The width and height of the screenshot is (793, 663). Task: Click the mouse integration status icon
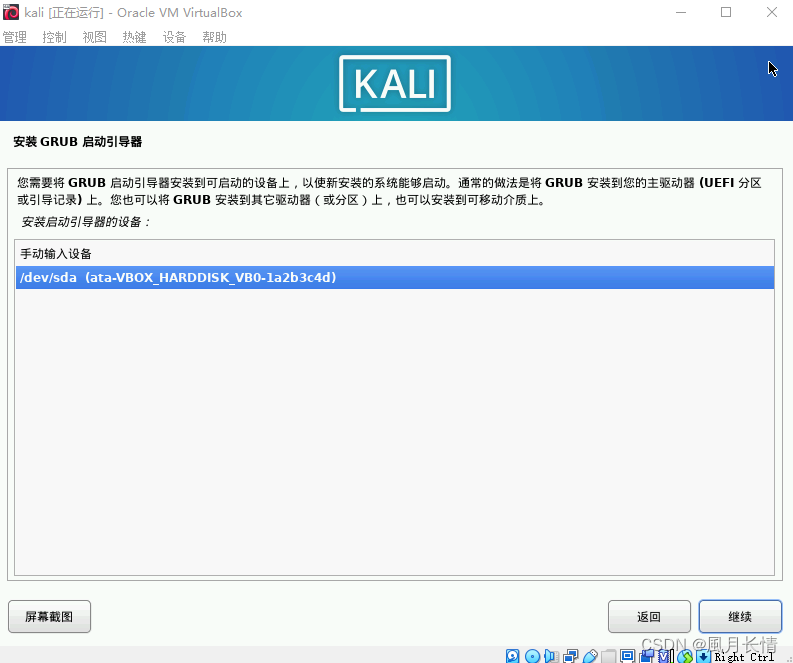coord(685,656)
